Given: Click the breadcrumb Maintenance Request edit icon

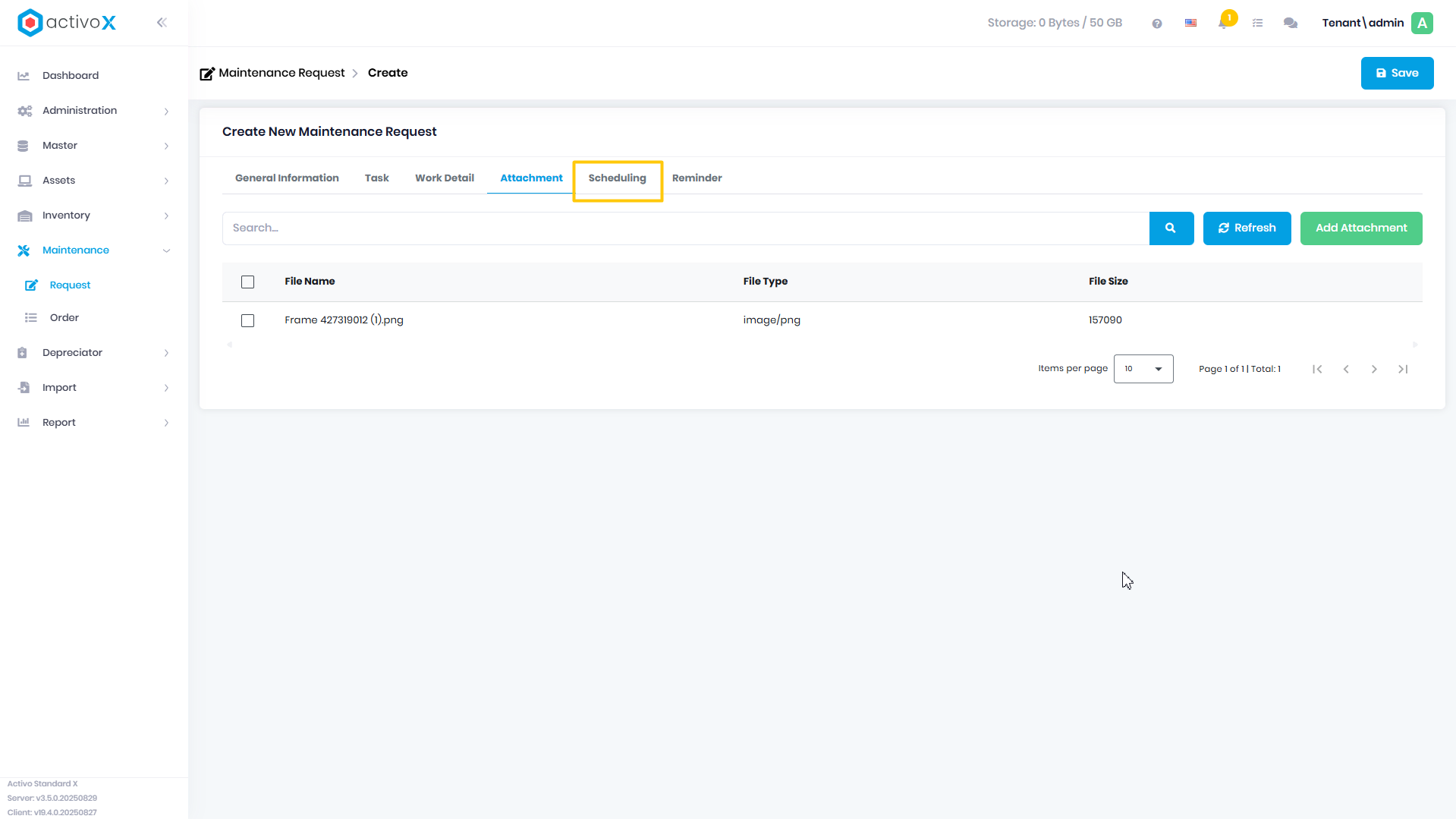Looking at the screenshot, I should 207,74.
